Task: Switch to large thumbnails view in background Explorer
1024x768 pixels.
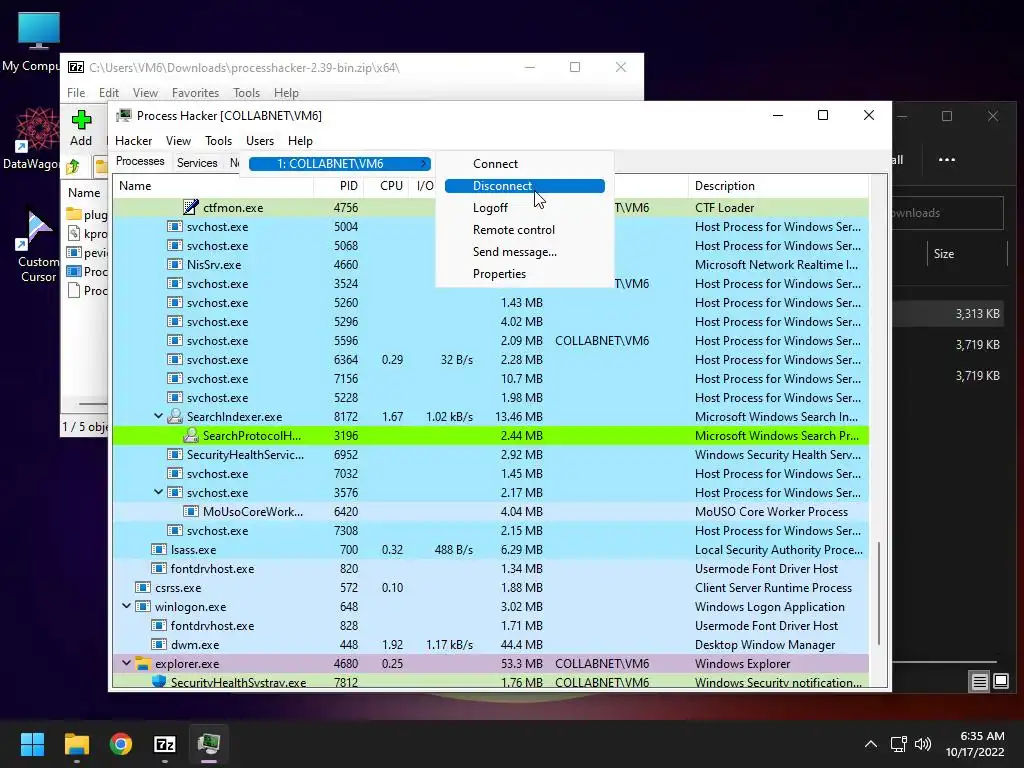Action: pyautogui.click(x=1001, y=682)
